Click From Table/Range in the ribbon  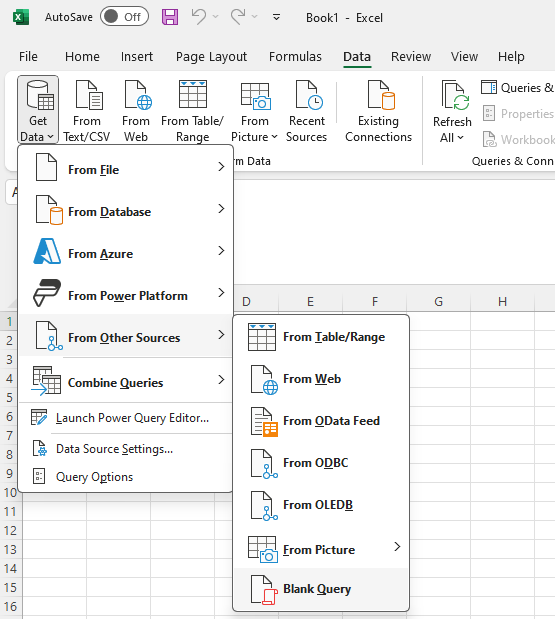(x=193, y=109)
